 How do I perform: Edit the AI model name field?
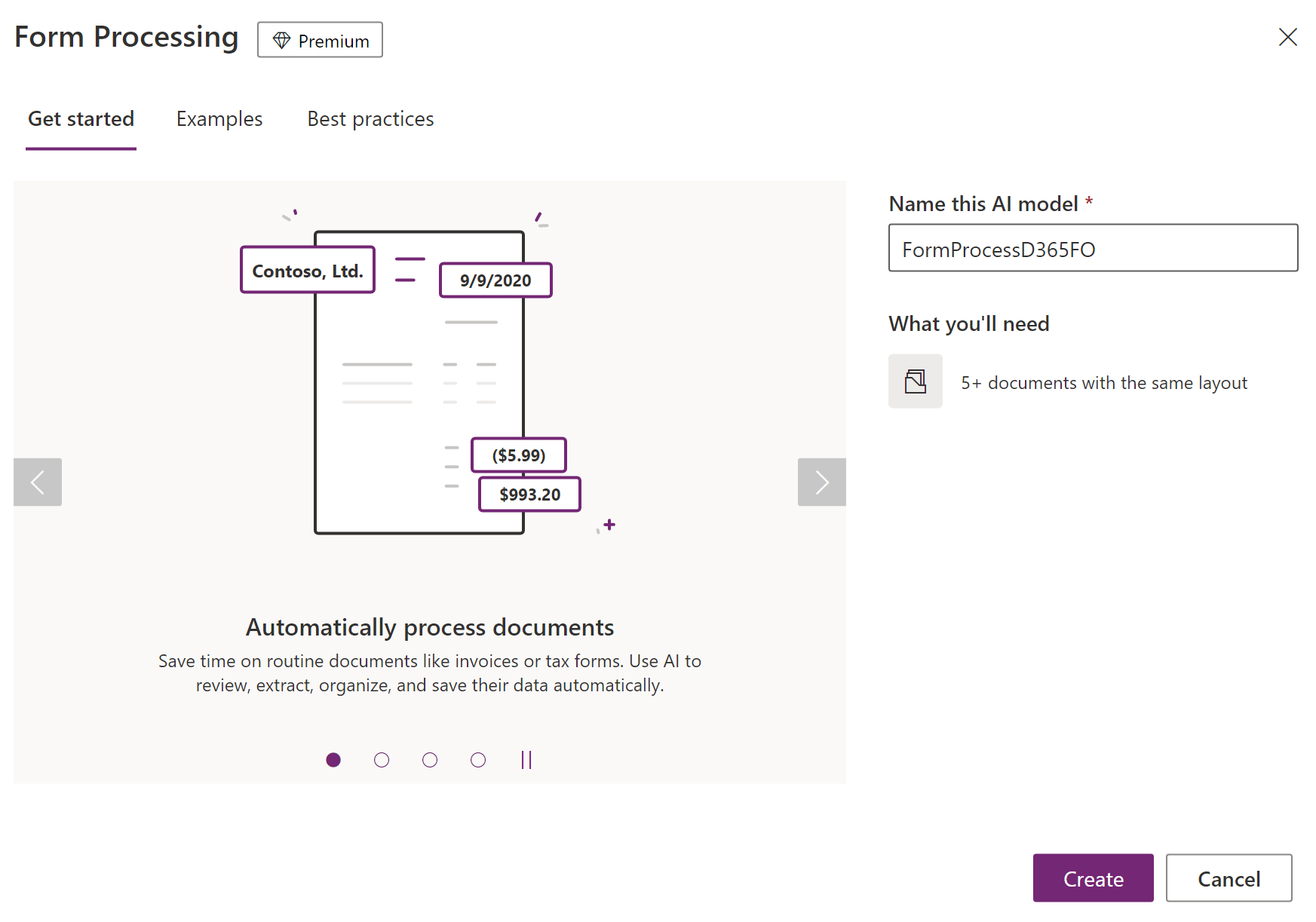[1093, 248]
